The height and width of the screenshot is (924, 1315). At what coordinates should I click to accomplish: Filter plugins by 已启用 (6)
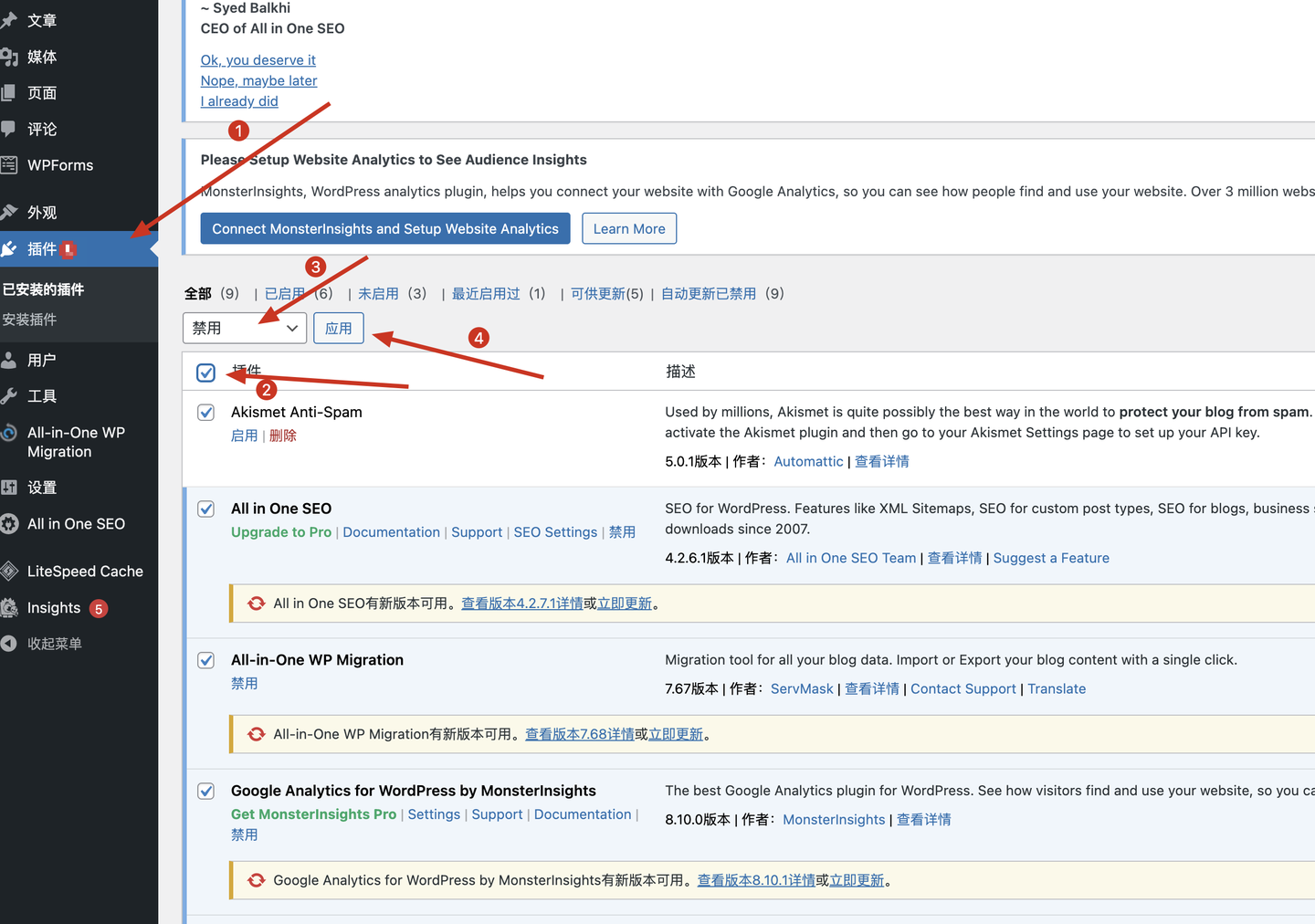point(299,294)
